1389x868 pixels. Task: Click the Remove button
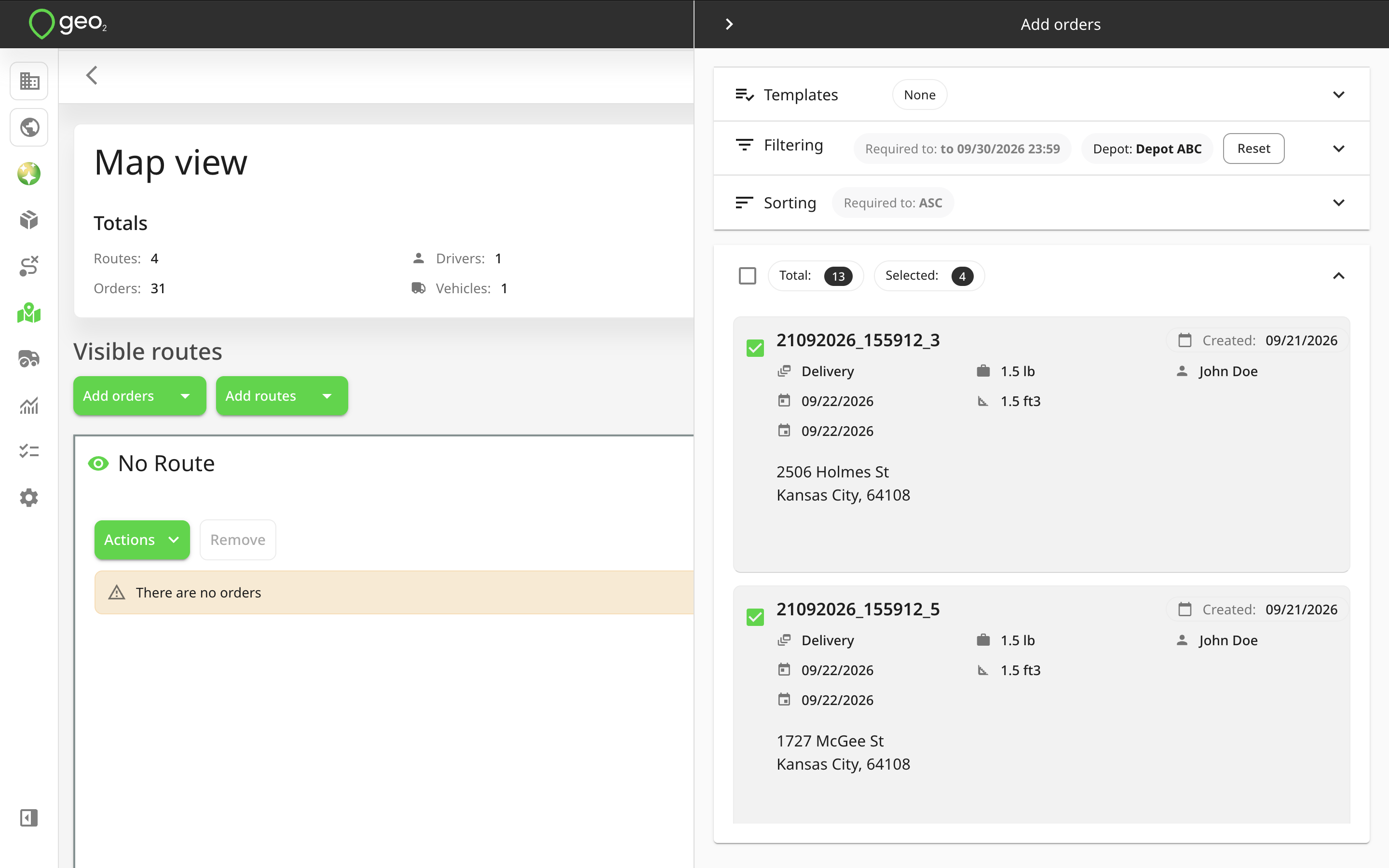238,540
